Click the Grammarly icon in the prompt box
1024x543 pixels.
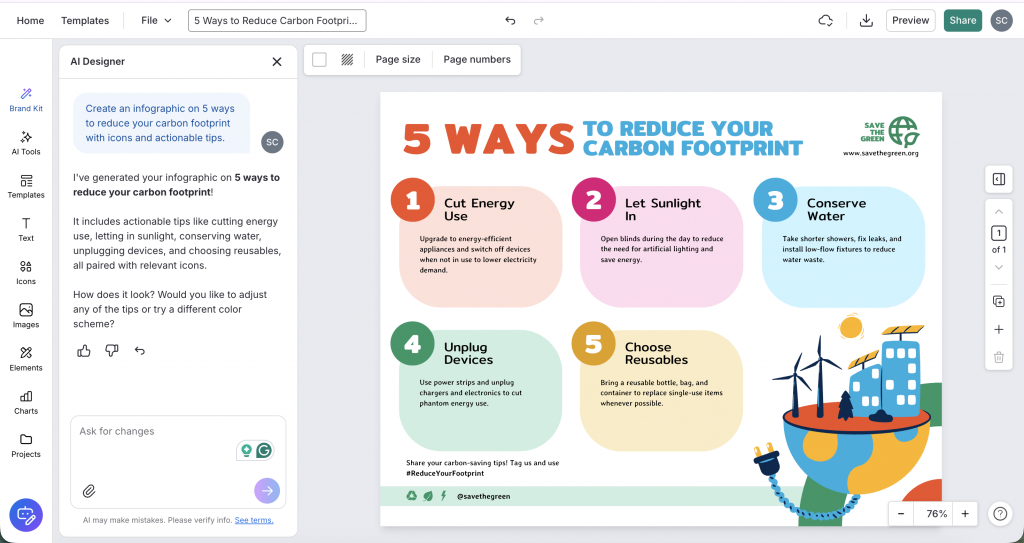pos(264,450)
